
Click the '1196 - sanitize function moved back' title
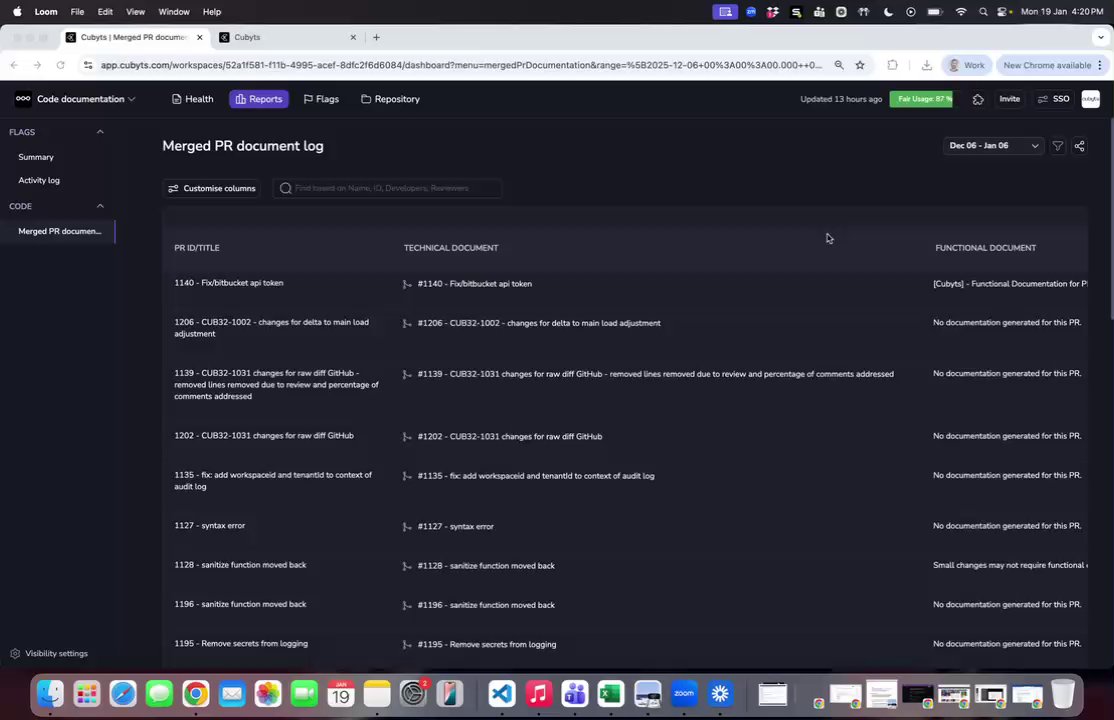coord(240,604)
